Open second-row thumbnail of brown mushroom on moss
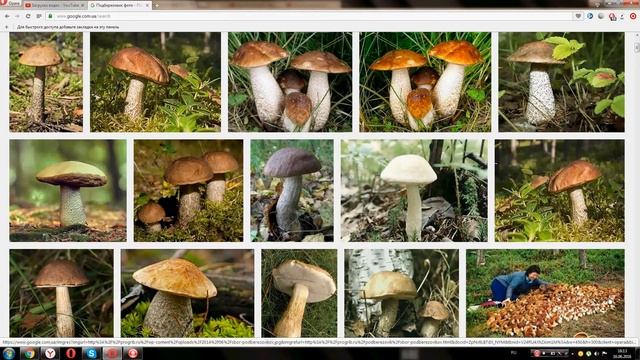 click(x=560, y=191)
